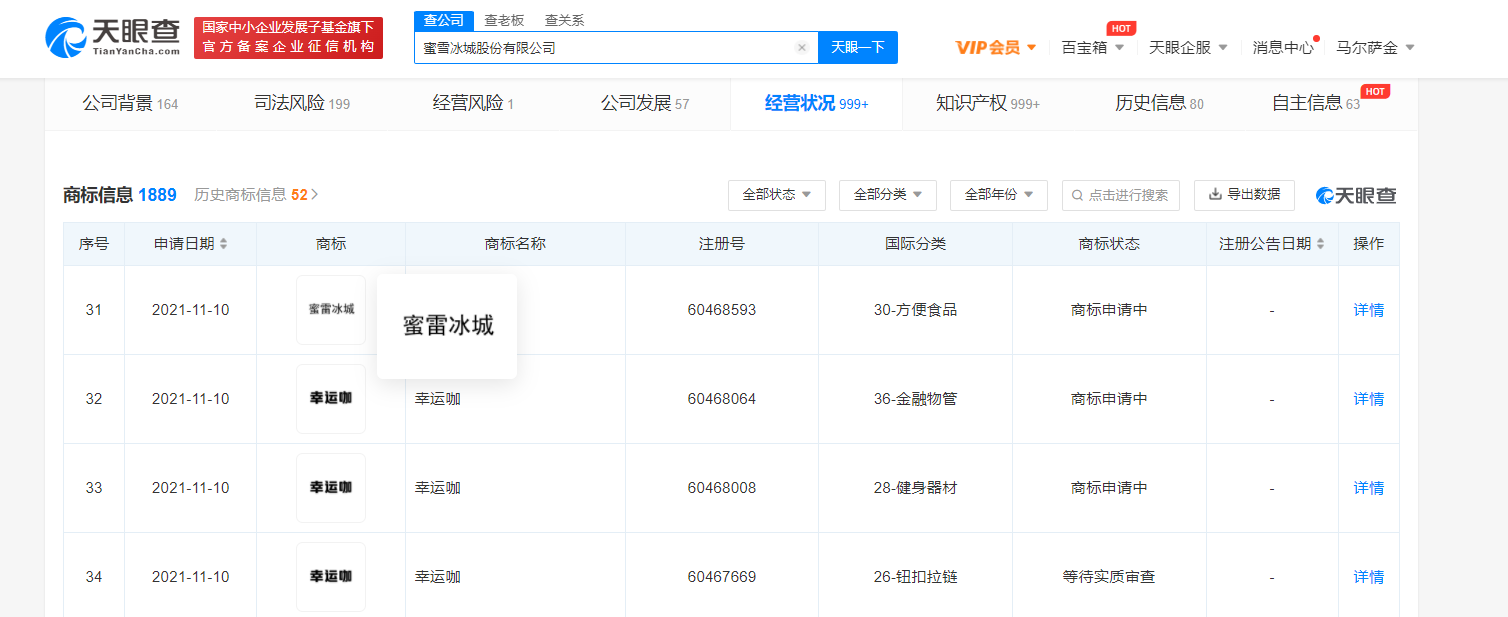1508x617 pixels.
Task: Sort by 注册公告日期 column arrows
Action: 1320,244
